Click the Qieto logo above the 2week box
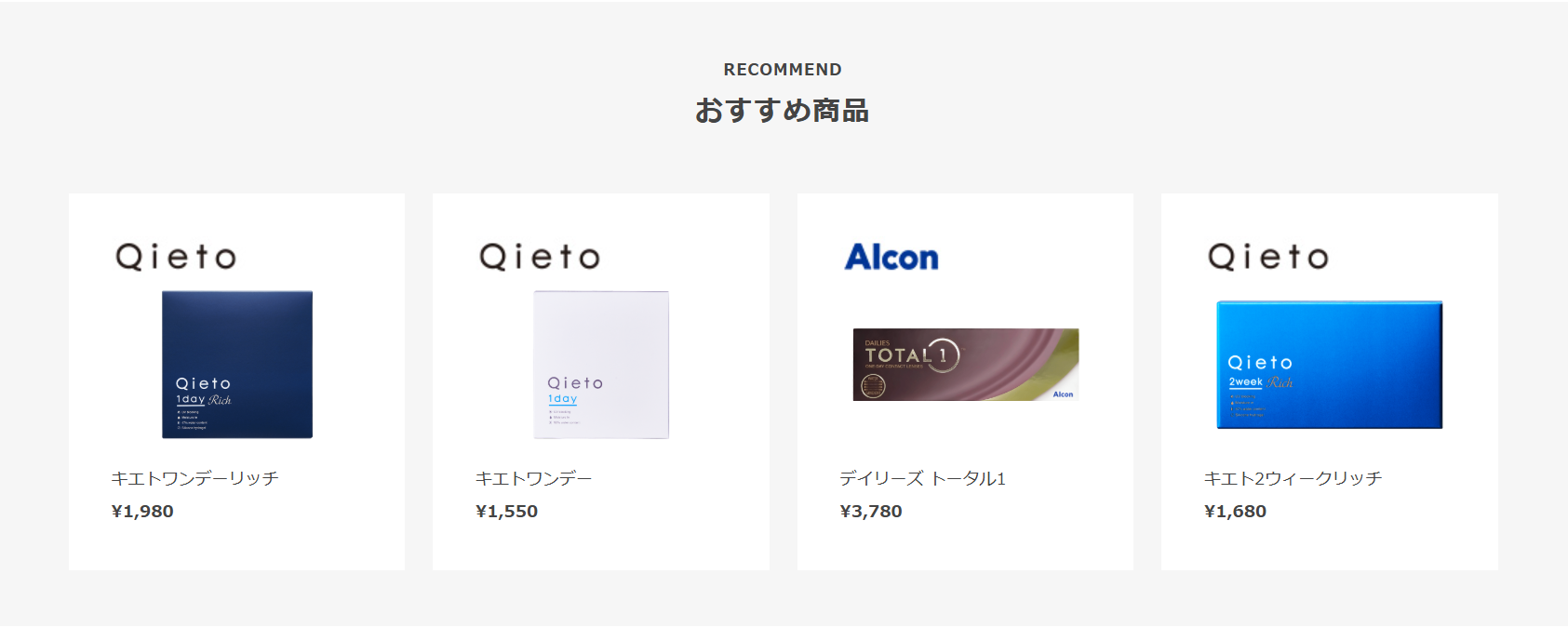The width and height of the screenshot is (1568, 627). [1268, 257]
